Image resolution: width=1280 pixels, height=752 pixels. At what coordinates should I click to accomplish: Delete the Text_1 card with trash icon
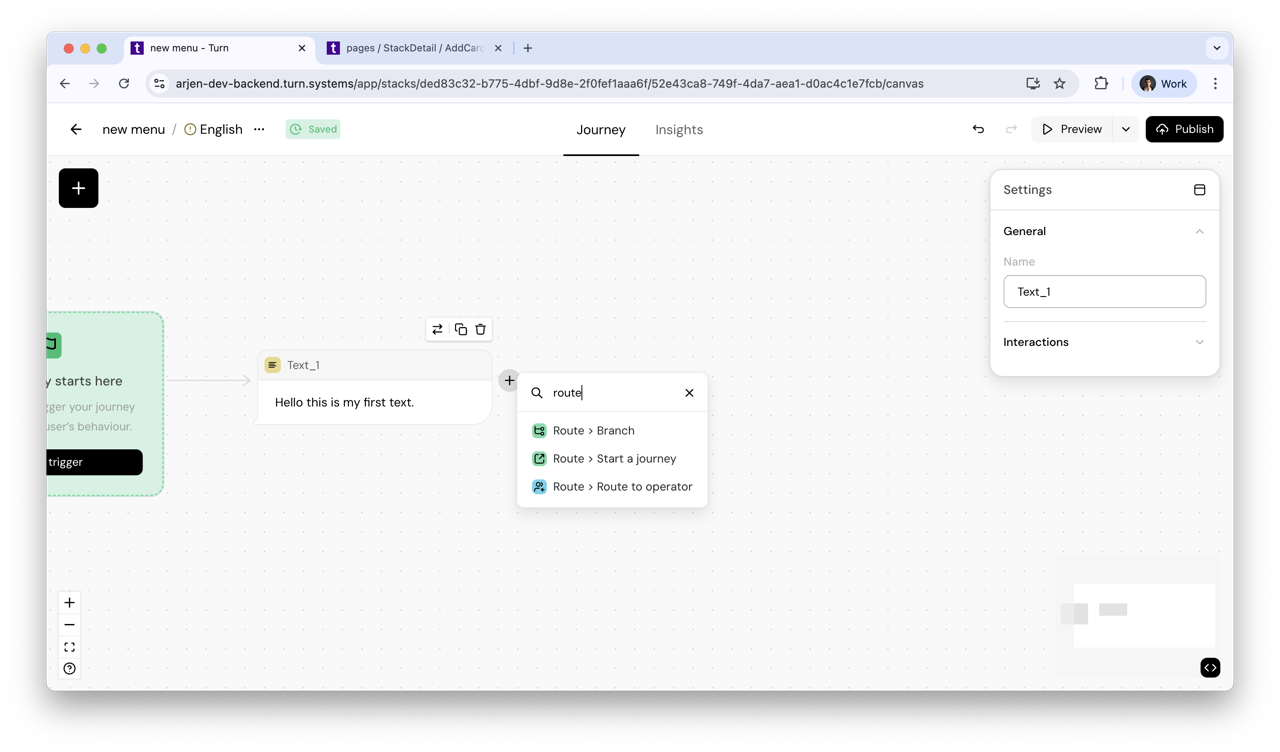click(x=481, y=329)
